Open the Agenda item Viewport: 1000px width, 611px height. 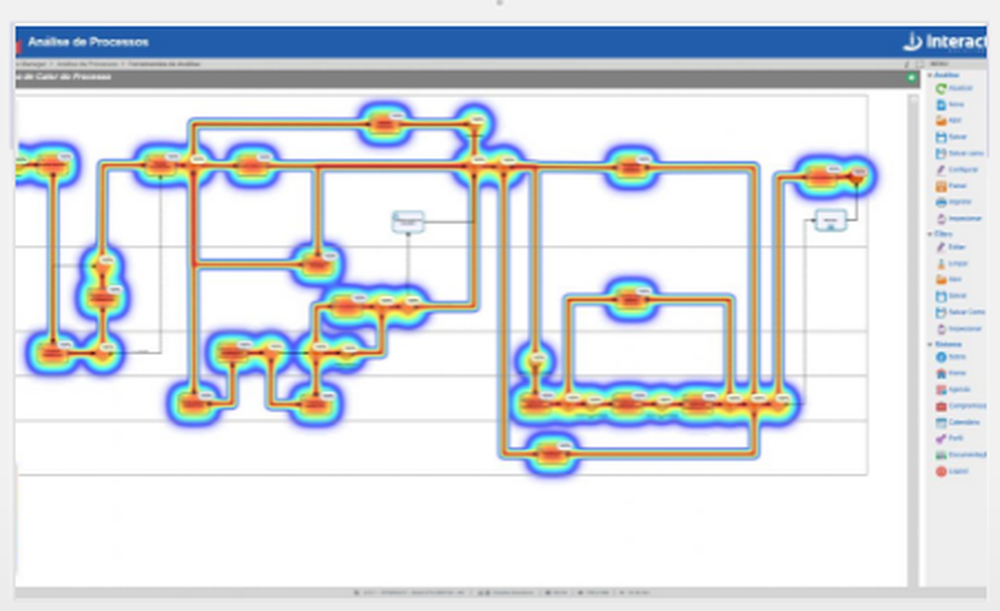[x=953, y=389]
